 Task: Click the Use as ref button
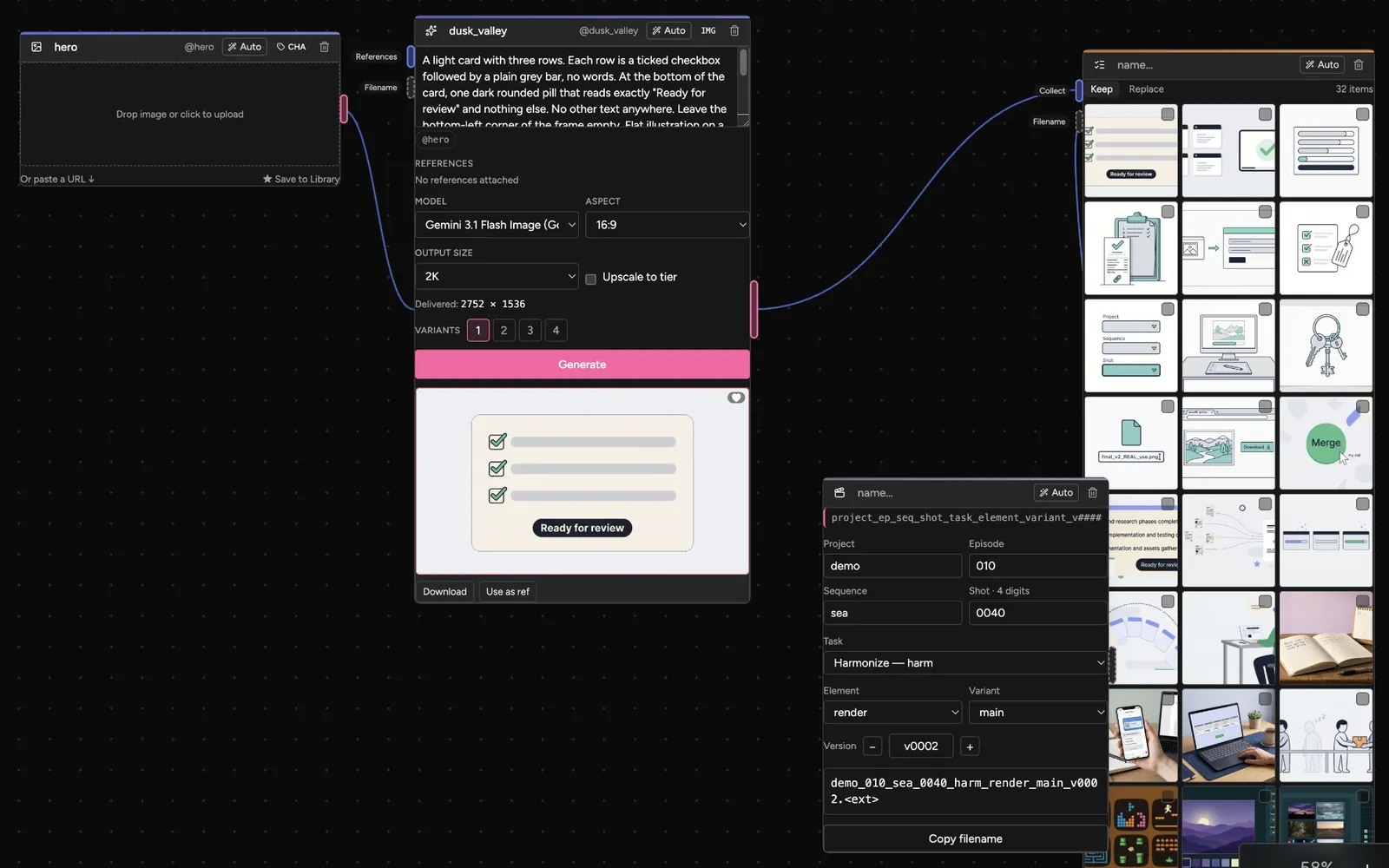508,592
